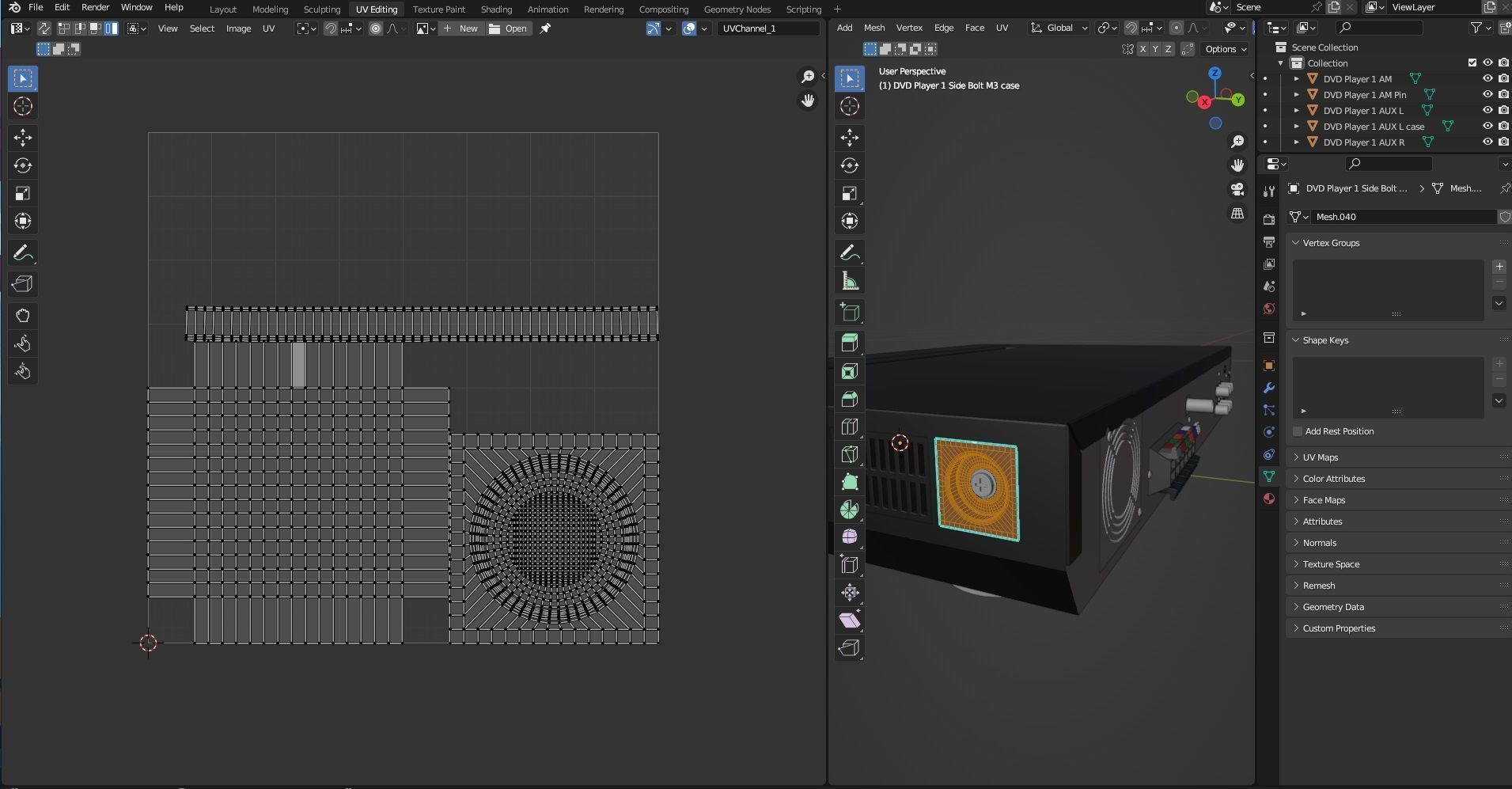Click the New image button
The image size is (1512, 789).
point(461,28)
